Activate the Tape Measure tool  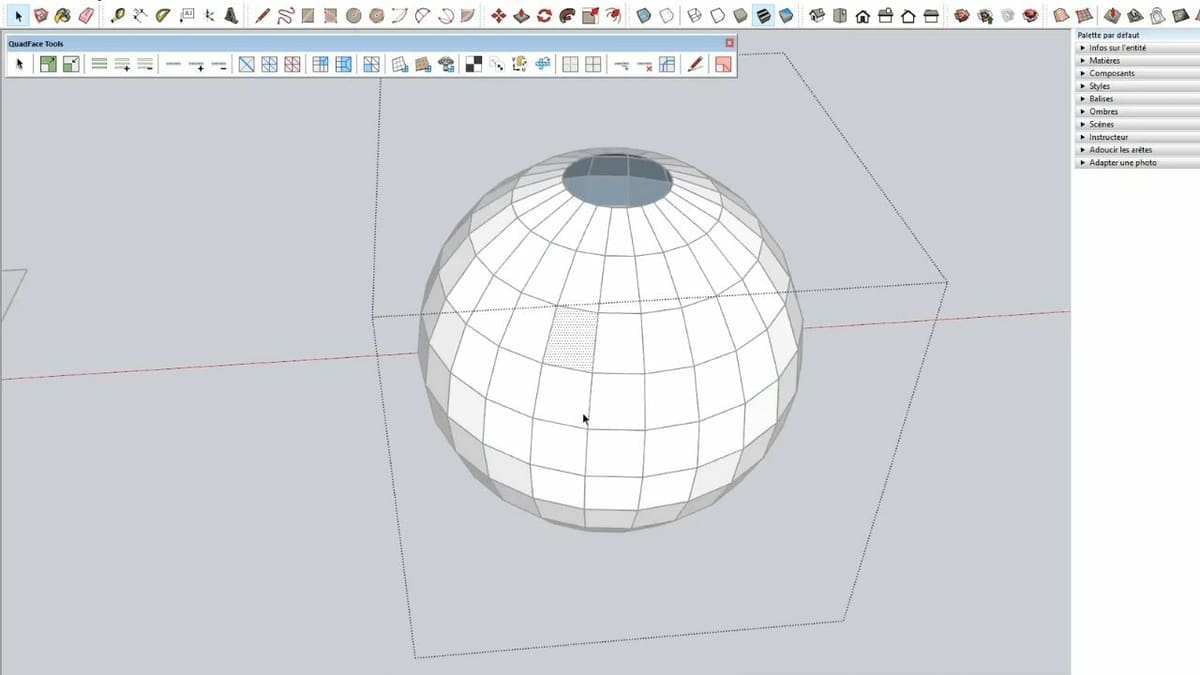click(118, 16)
